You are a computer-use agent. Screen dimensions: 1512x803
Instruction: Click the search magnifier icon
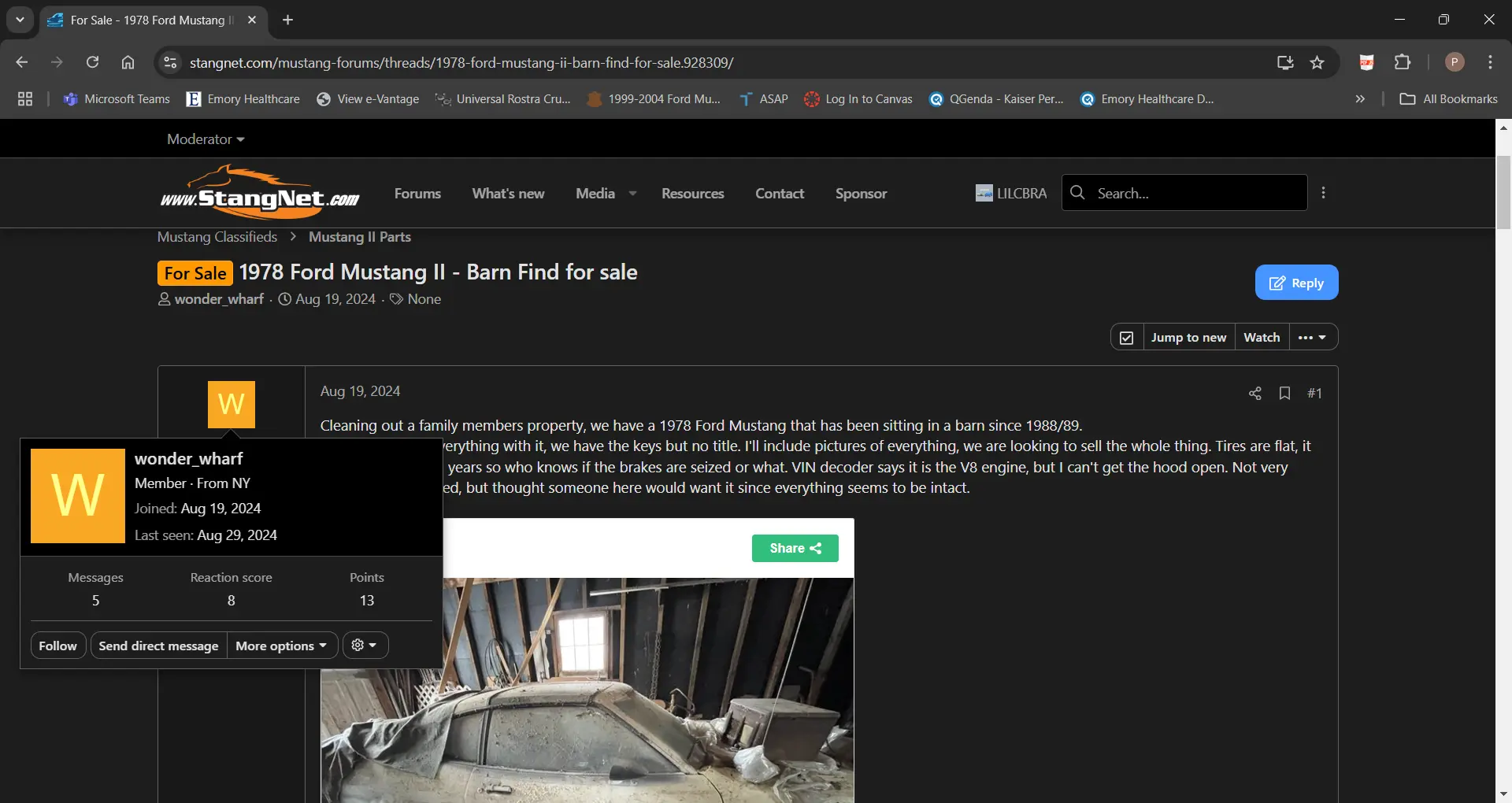[1078, 193]
